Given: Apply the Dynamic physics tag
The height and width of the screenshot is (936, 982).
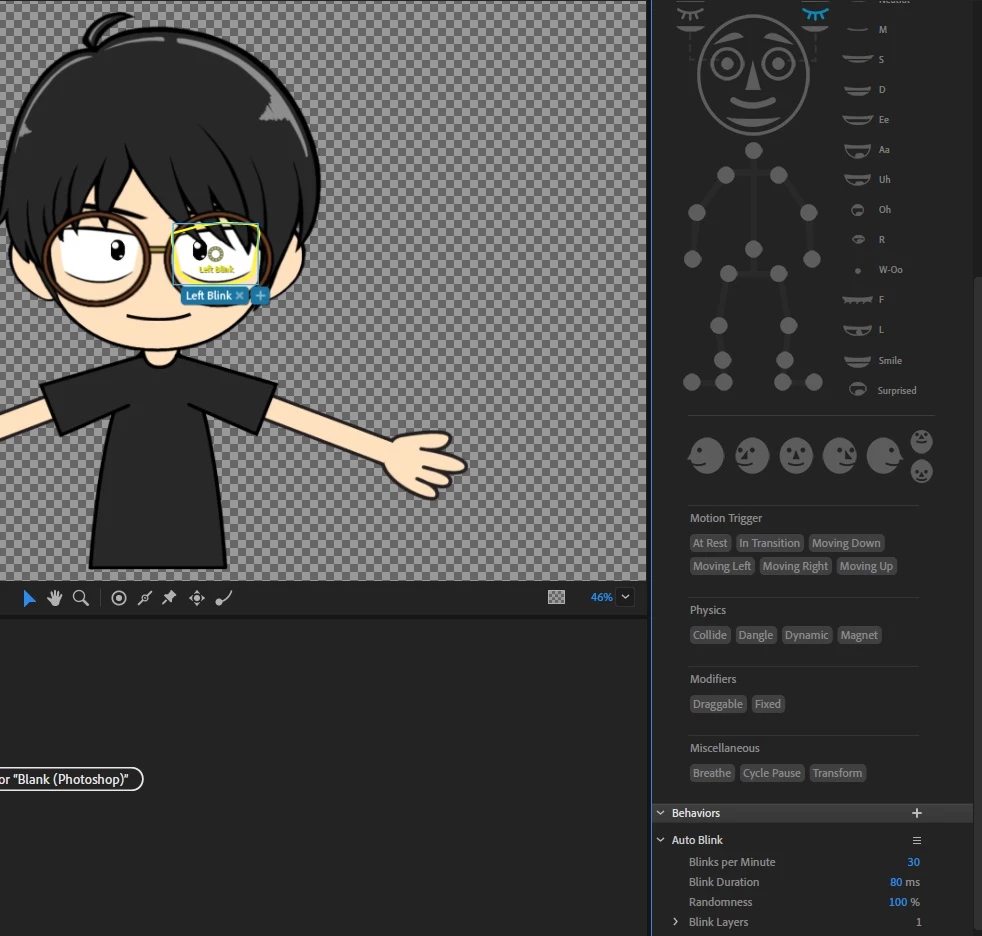Looking at the screenshot, I should click(807, 635).
